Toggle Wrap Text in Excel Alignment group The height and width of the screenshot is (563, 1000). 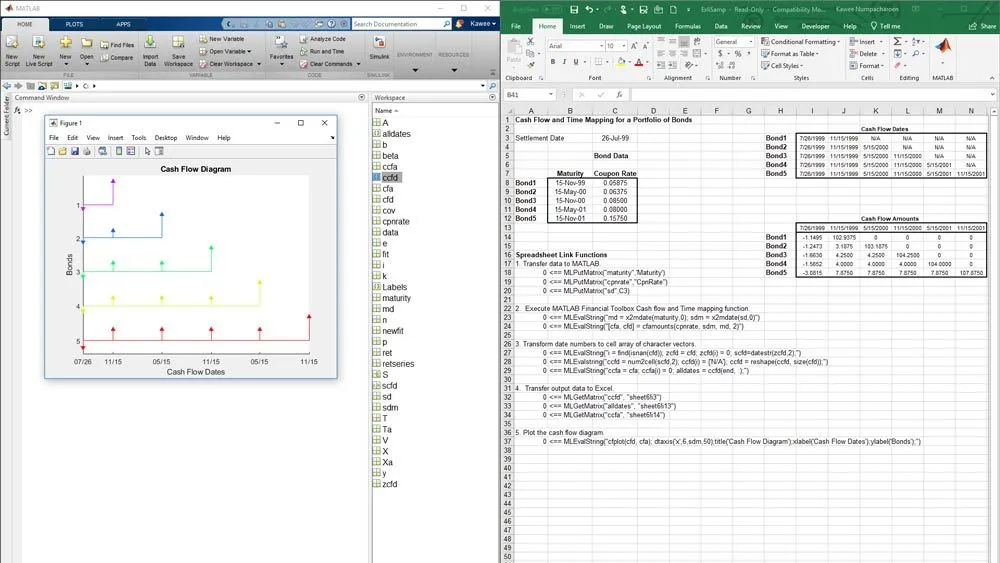click(x=697, y=41)
